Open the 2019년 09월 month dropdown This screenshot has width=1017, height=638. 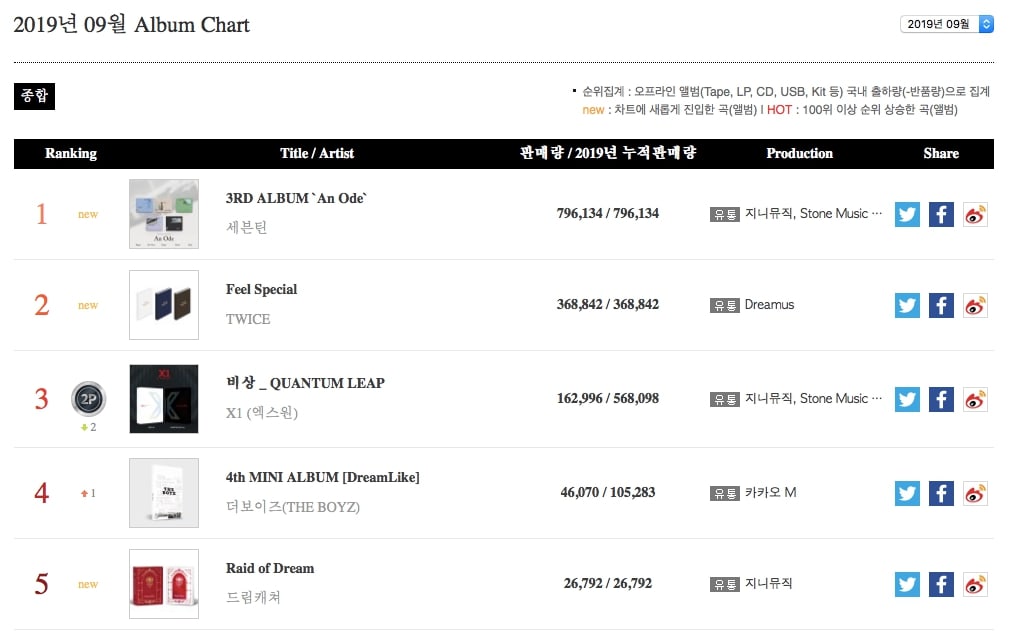pyautogui.click(x=947, y=24)
